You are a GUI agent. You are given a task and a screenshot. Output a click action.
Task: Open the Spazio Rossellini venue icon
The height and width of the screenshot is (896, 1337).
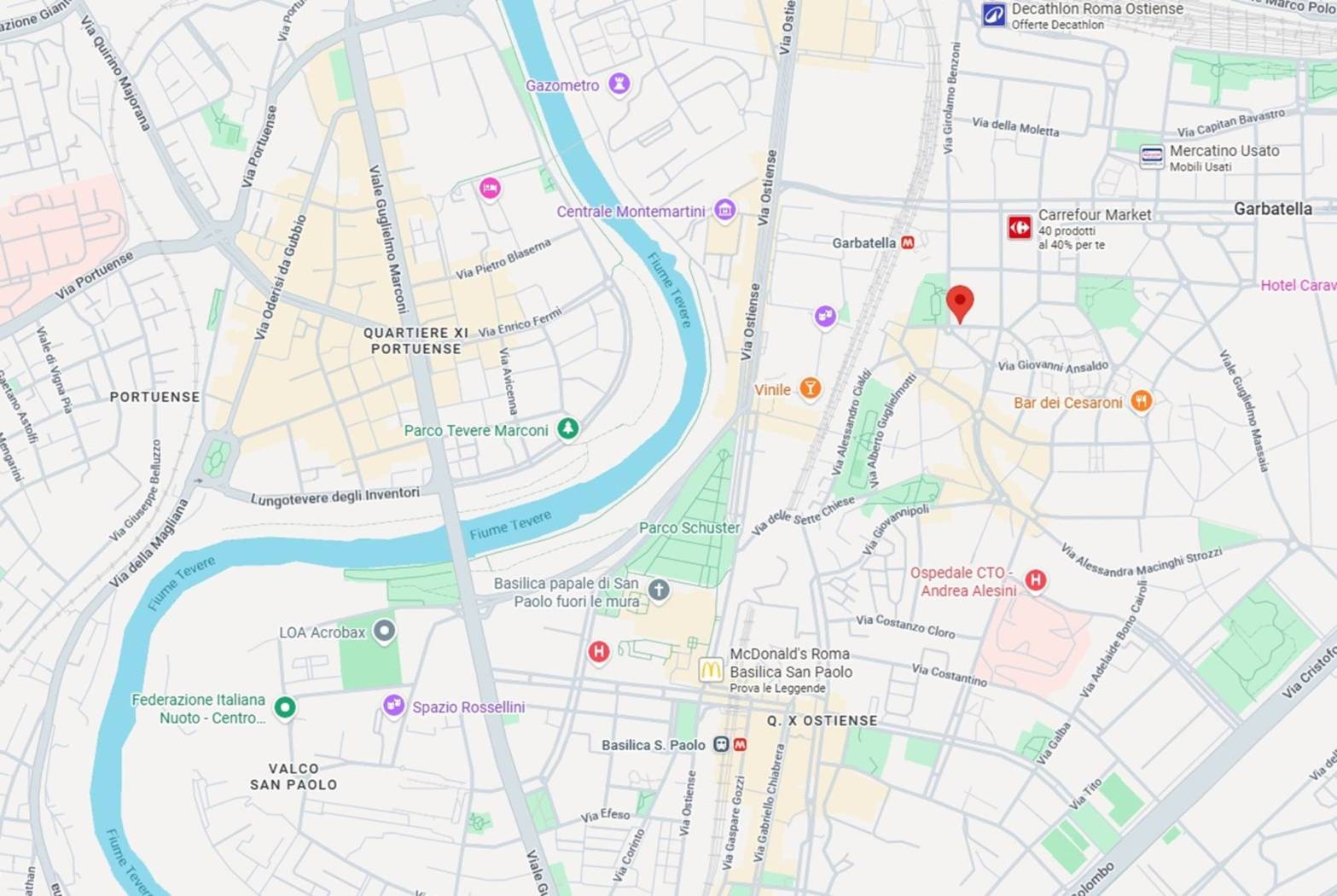[393, 706]
